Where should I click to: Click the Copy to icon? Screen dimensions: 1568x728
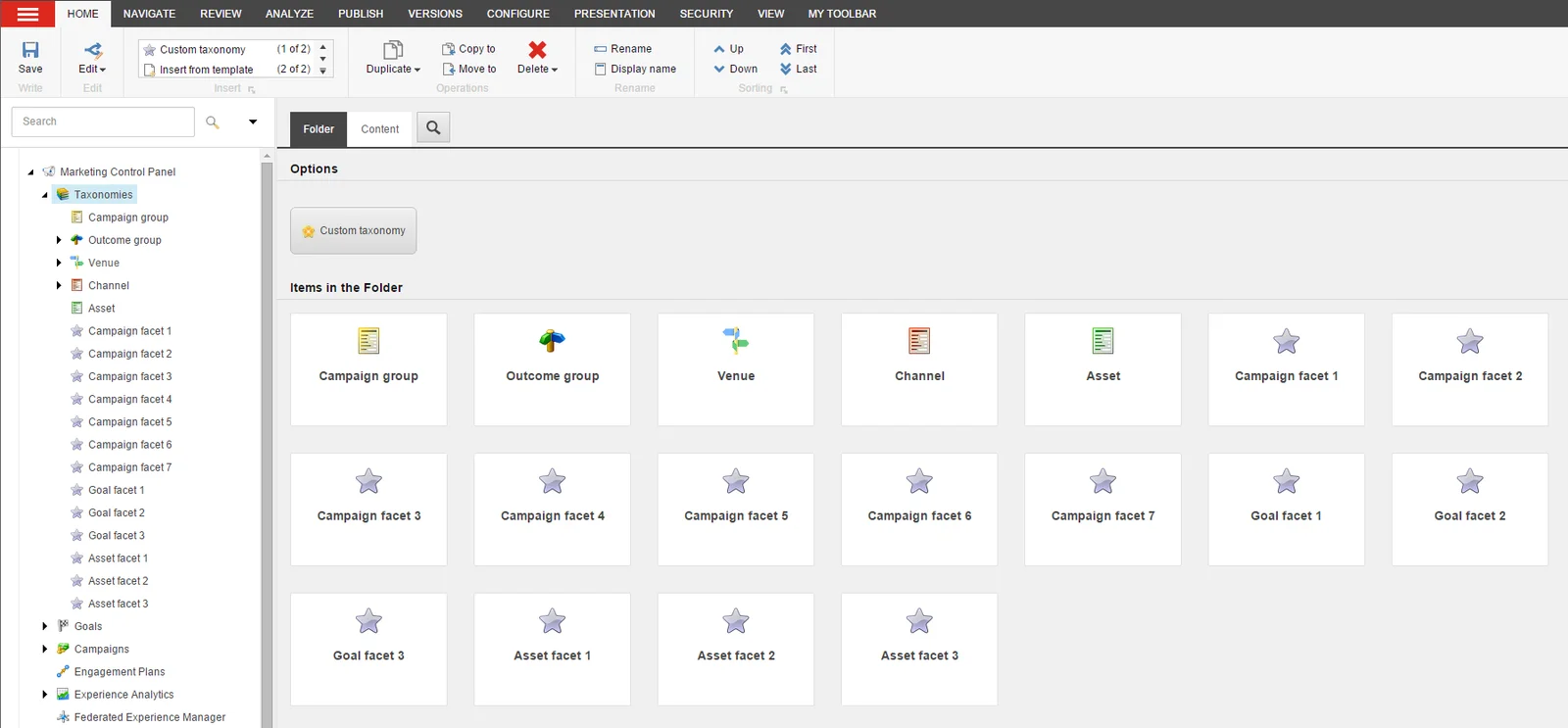pos(449,49)
